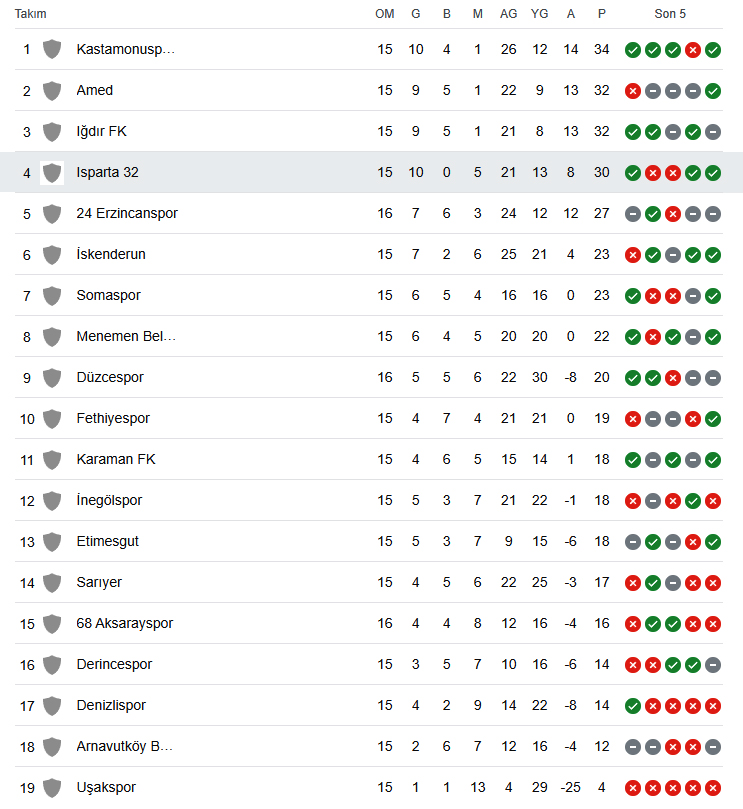Click 24 Erzincanspor's red loss result icon
The width and height of the screenshot is (743, 809).
673,214
